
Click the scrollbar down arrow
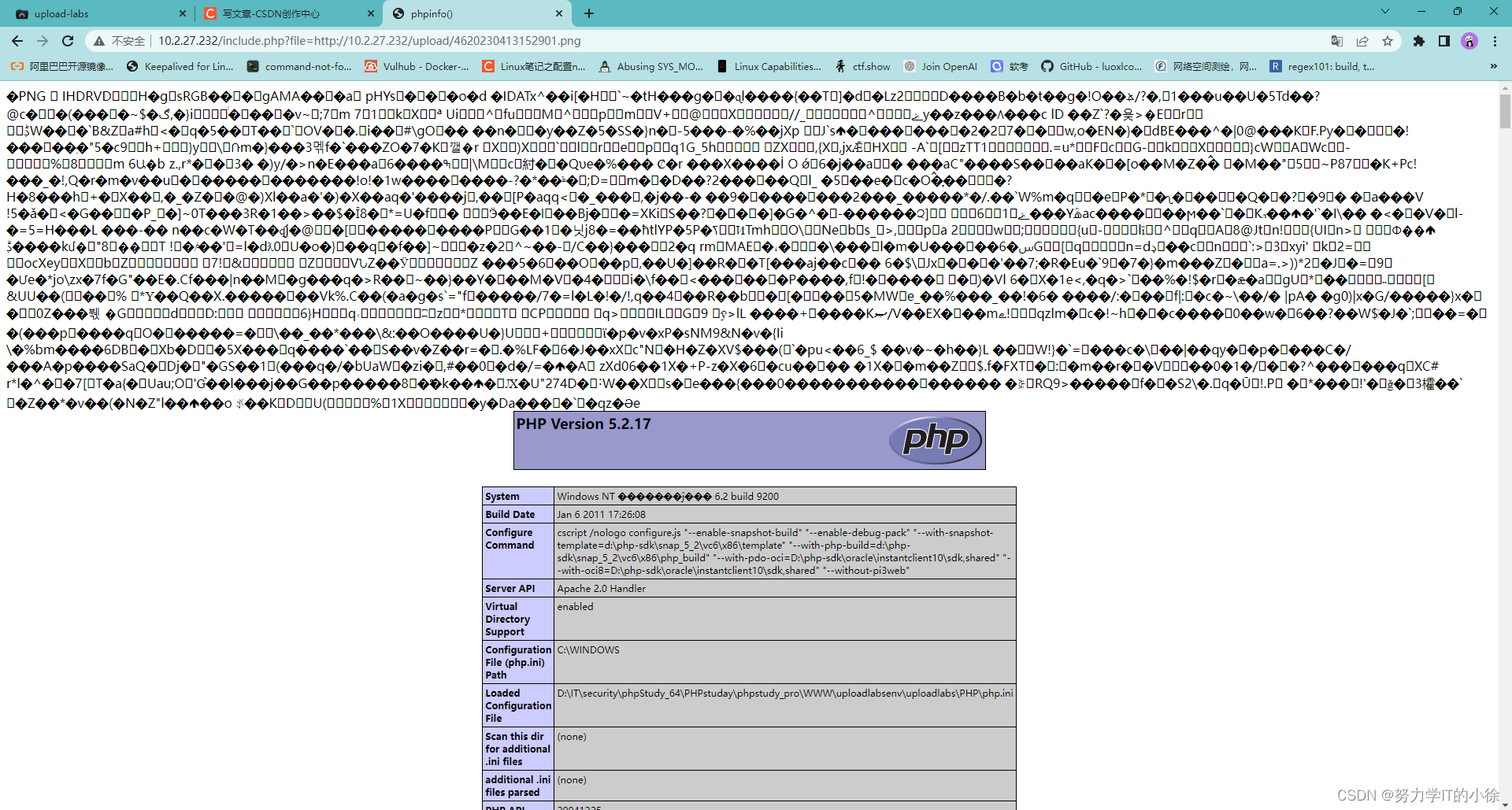coord(1505,803)
